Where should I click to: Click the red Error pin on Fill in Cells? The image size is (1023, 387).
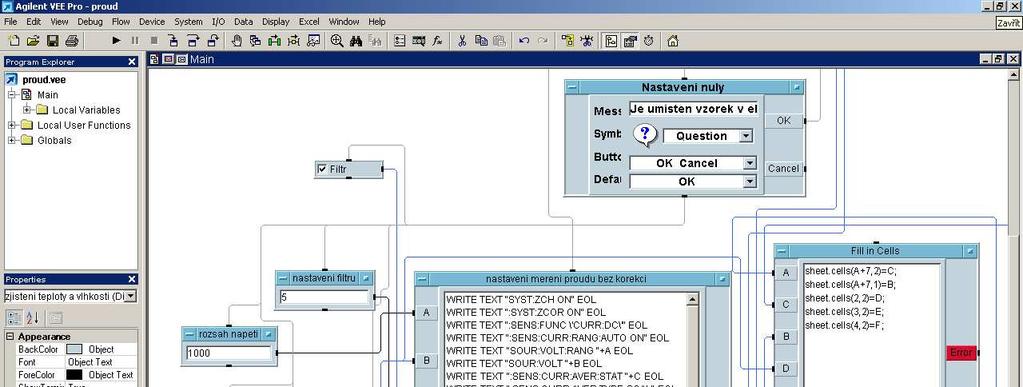pyautogui.click(x=962, y=352)
